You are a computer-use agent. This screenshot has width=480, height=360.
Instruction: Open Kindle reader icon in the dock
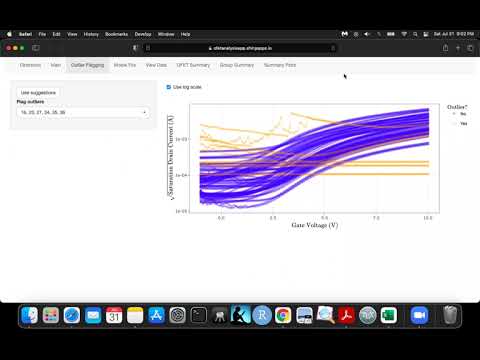point(241,315)
